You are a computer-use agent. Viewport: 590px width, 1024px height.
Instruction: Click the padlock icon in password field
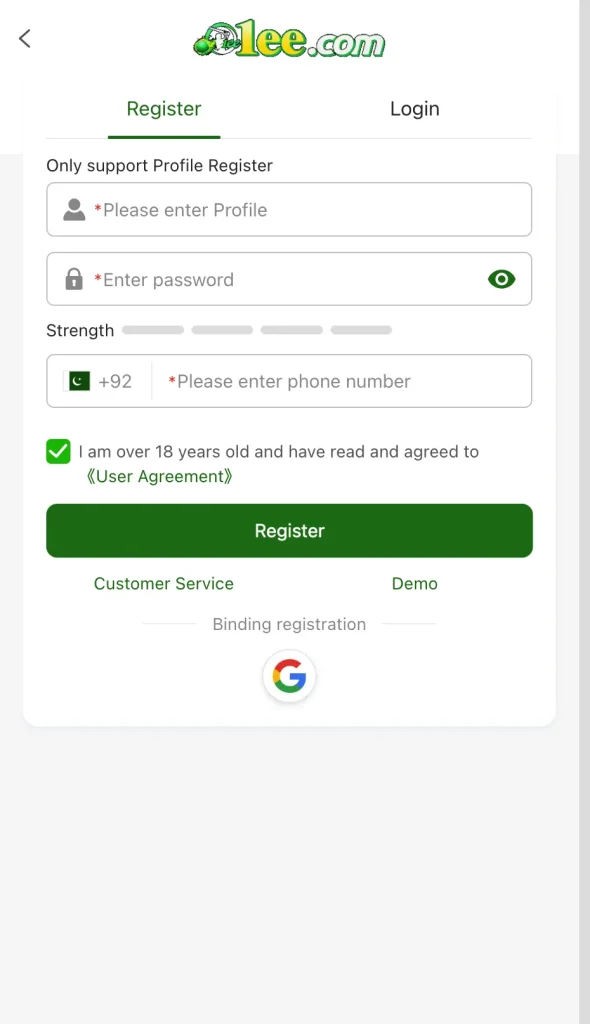pyautogui.click(x=74, y=279)
